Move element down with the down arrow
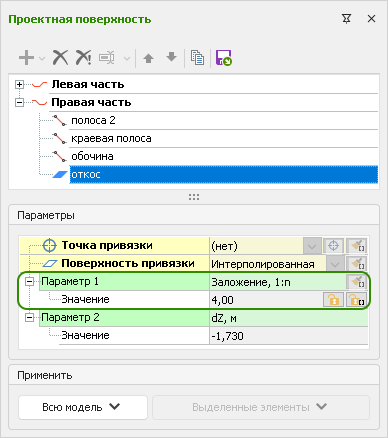This screenshot has height=438, width=388. pos(171,57)
